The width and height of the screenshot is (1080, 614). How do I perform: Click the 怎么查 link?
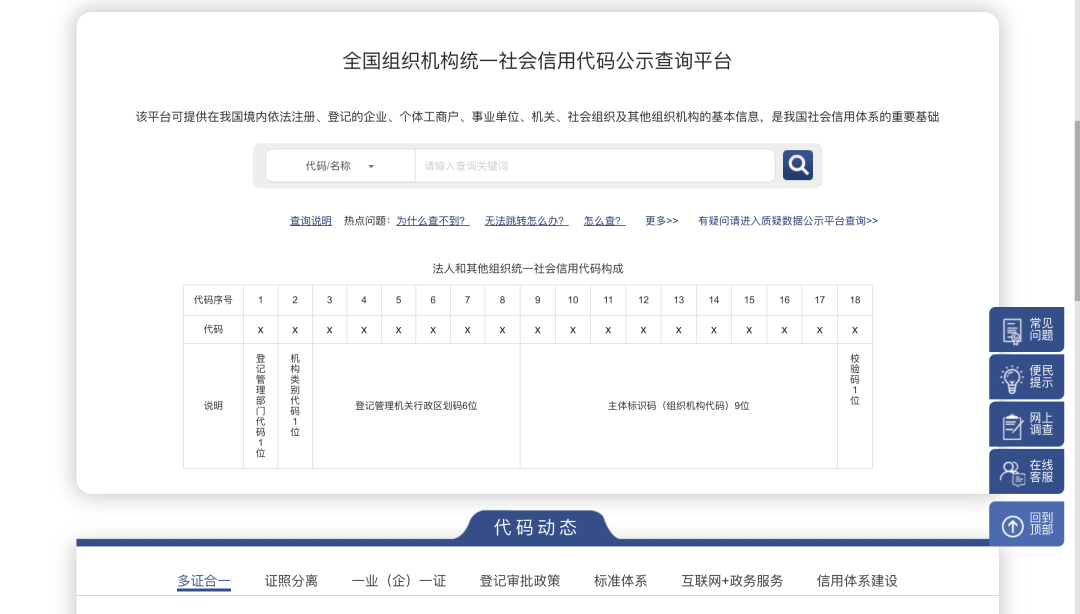[x=604, y=220]
